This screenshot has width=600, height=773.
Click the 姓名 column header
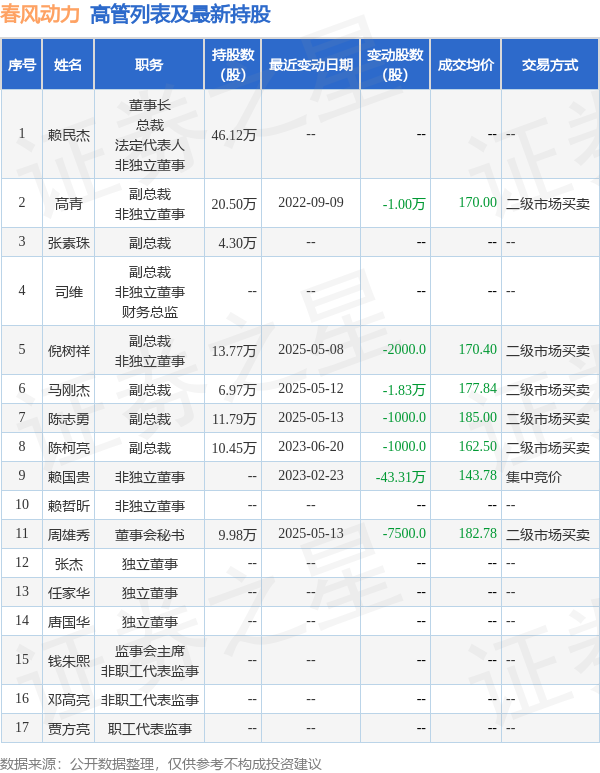pyautogui.click(x=68, y=65)
